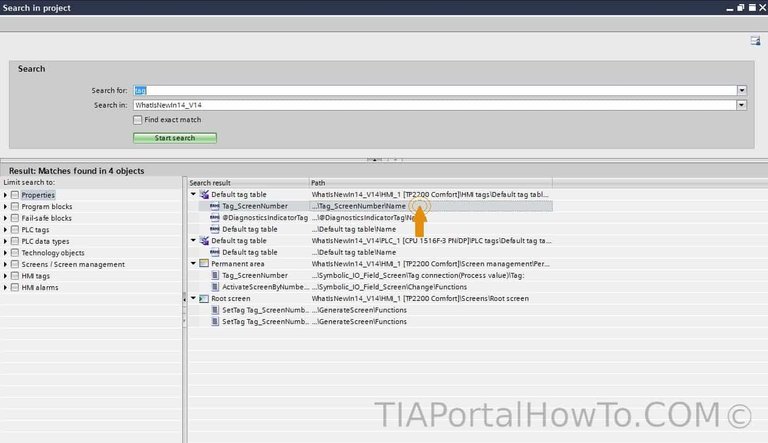768x443 pixels.
Task: Click the name icon beside Tag_ScreenNumber under Default tag table
Action: (x=215, y=206)
